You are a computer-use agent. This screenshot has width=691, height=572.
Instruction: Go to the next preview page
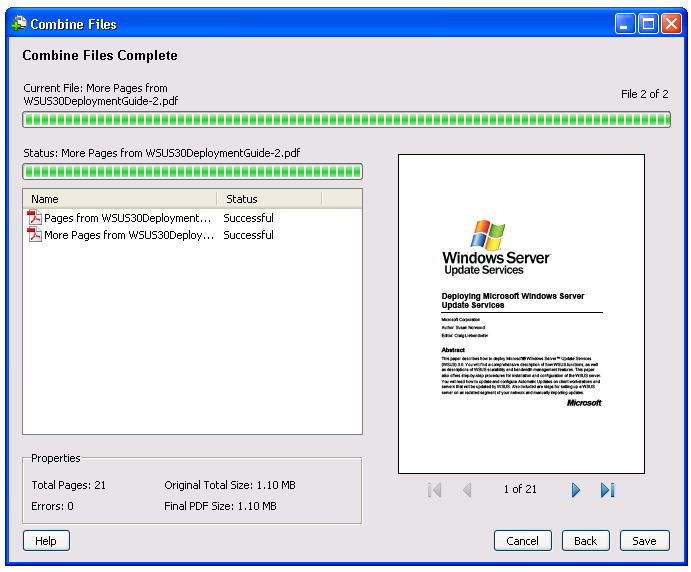(x=576, y=490)
